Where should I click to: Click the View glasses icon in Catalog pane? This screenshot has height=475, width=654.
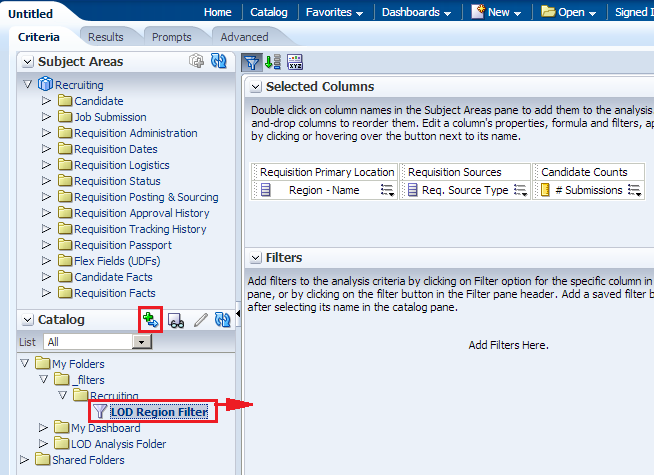176,321
